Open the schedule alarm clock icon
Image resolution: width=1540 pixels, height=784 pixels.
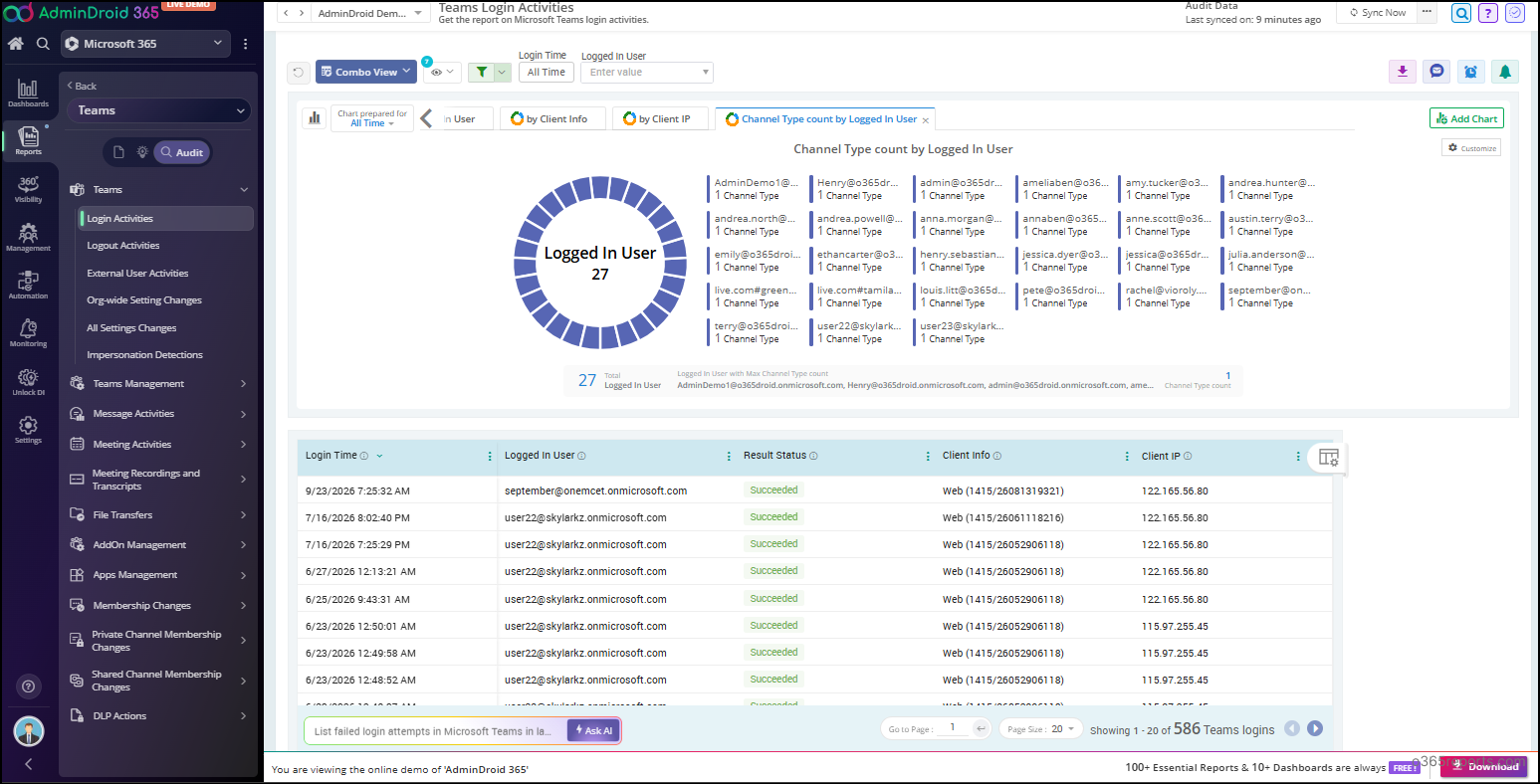[x=1470, y=72]
